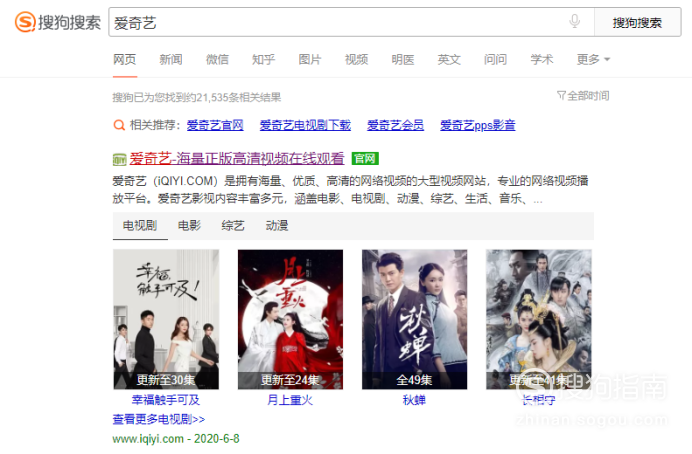Viewport: 692px width, 454px height.
Task: Open the 爱奇艺官网 related link
Action: click(215, 125)
